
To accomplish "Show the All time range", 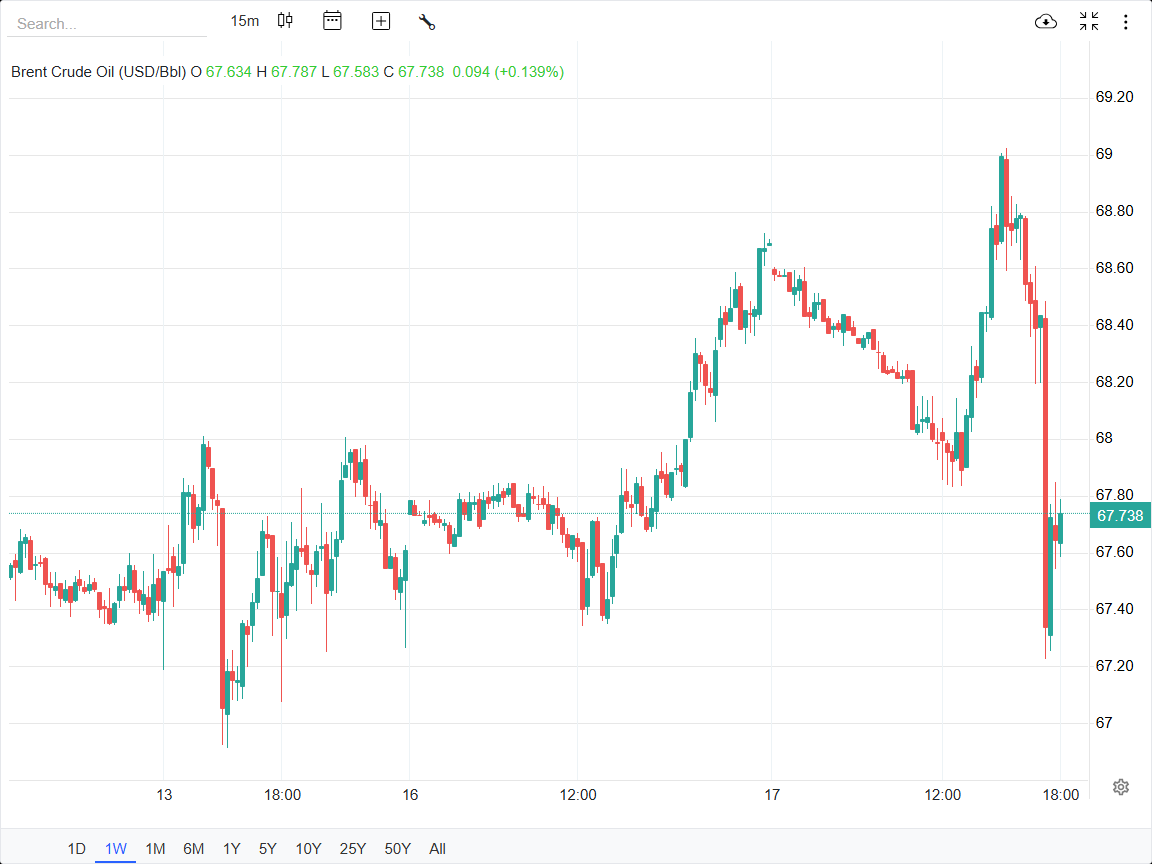I will point(437,849).
